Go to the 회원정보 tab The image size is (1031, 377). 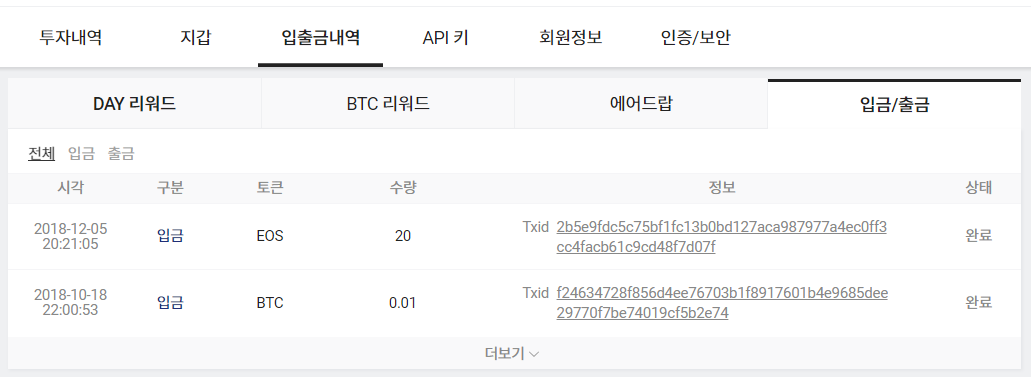[x=570, y=38]
